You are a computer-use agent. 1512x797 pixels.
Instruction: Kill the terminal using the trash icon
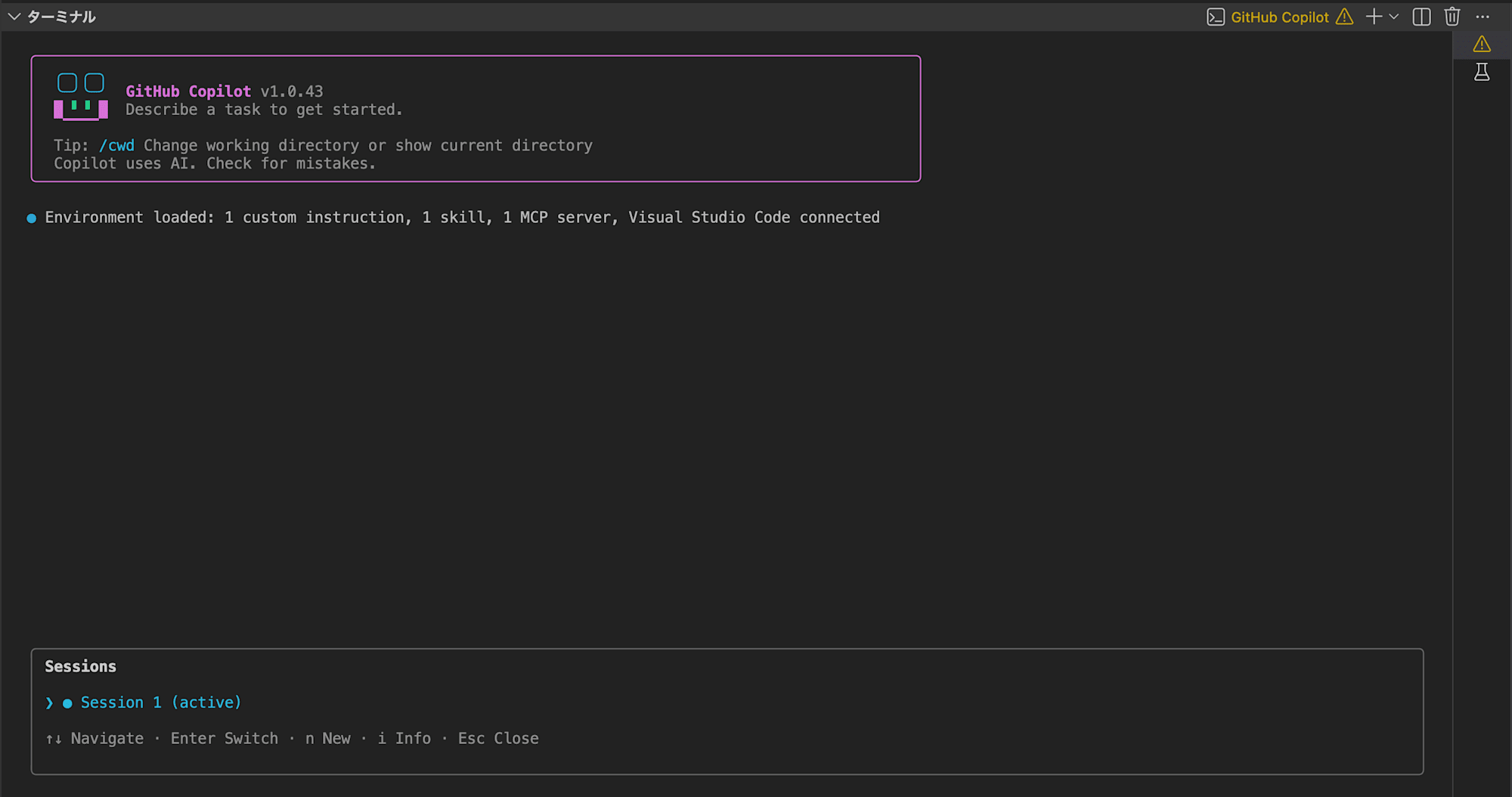[1452, 17]
